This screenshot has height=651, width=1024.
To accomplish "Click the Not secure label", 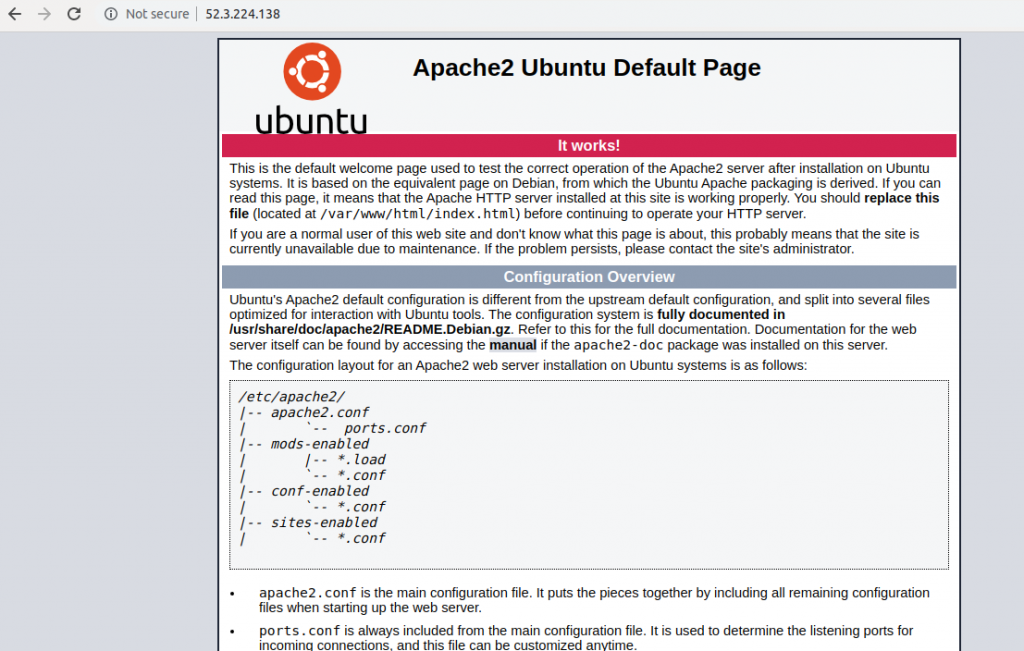I will coord(157,14).
